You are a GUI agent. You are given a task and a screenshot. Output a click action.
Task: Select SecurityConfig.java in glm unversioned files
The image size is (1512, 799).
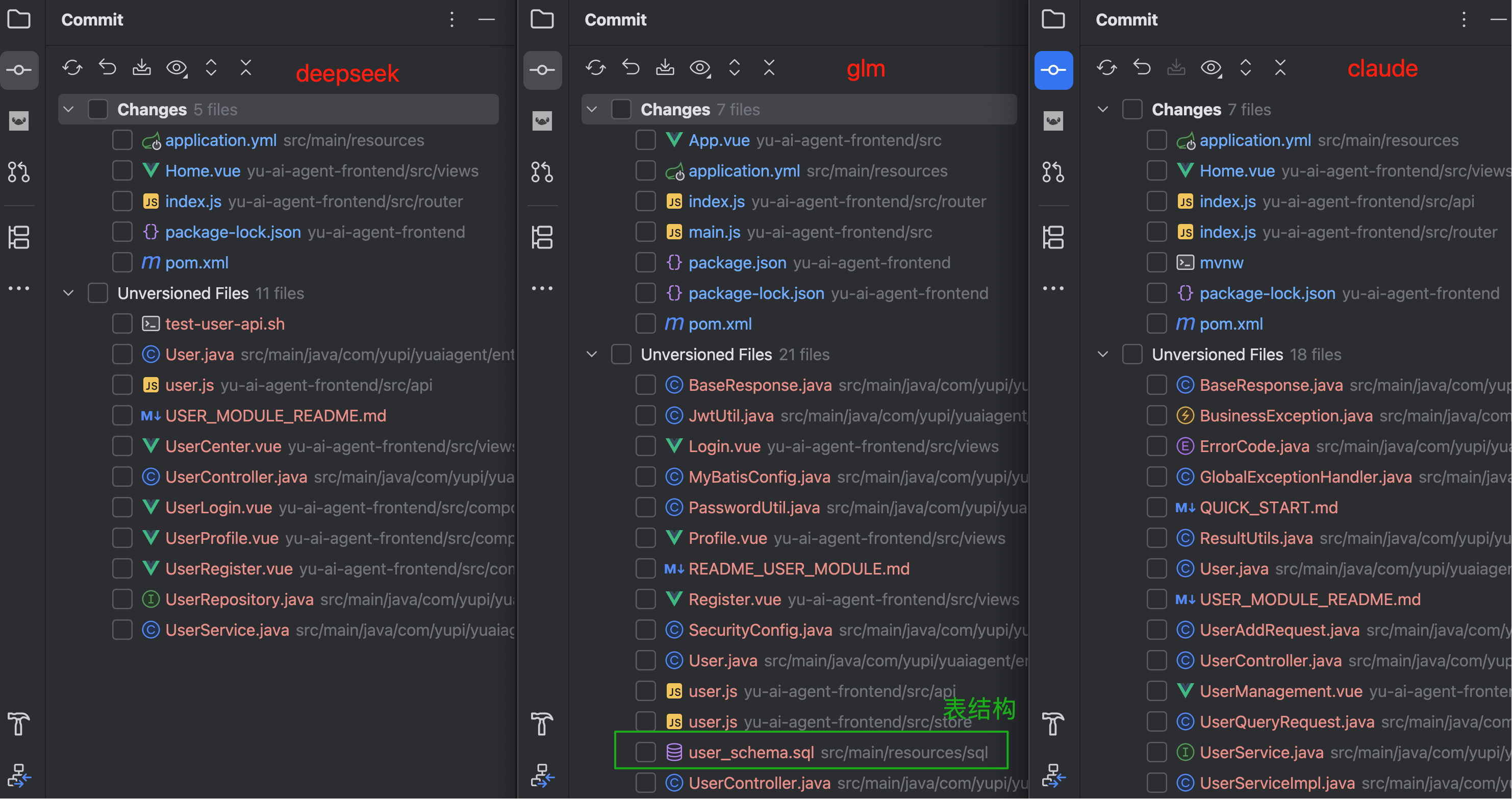pyautogui.click(x=760, y=630)
